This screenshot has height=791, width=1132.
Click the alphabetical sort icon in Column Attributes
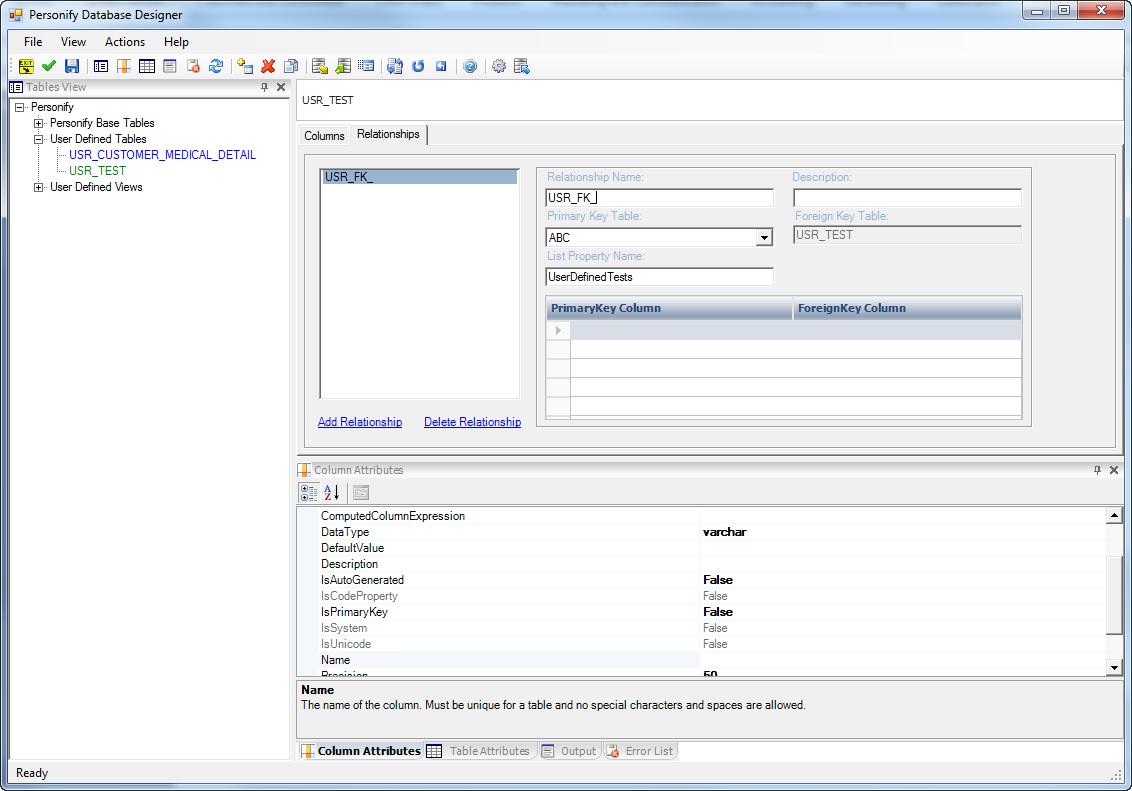click(x=332, y=492)
